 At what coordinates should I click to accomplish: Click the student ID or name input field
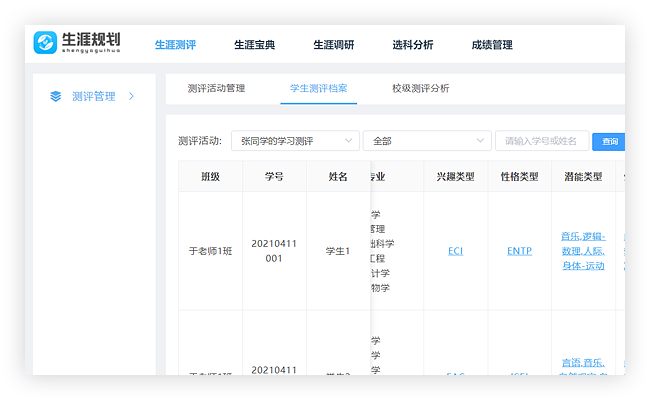[x=541, y=141]
